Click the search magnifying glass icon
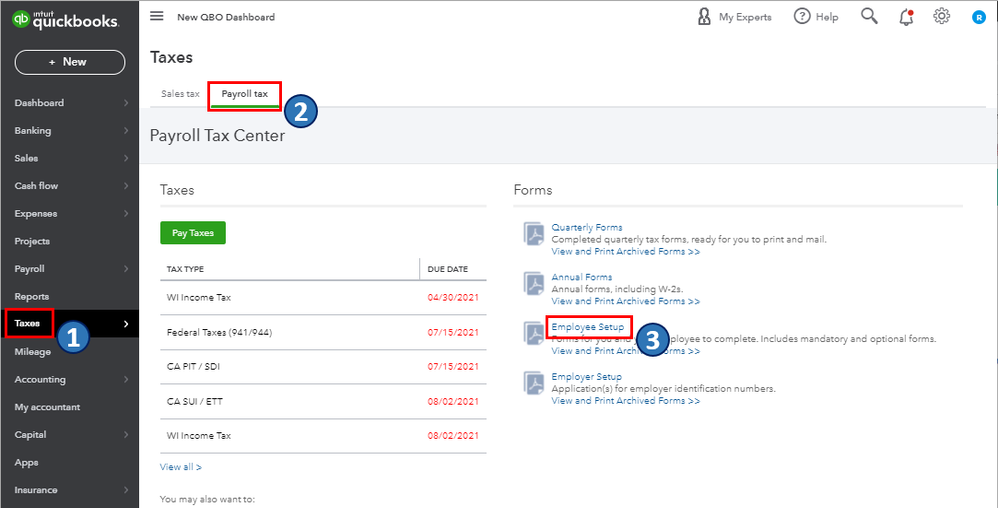Screen dimensions: 998x508 click(869, 16)
